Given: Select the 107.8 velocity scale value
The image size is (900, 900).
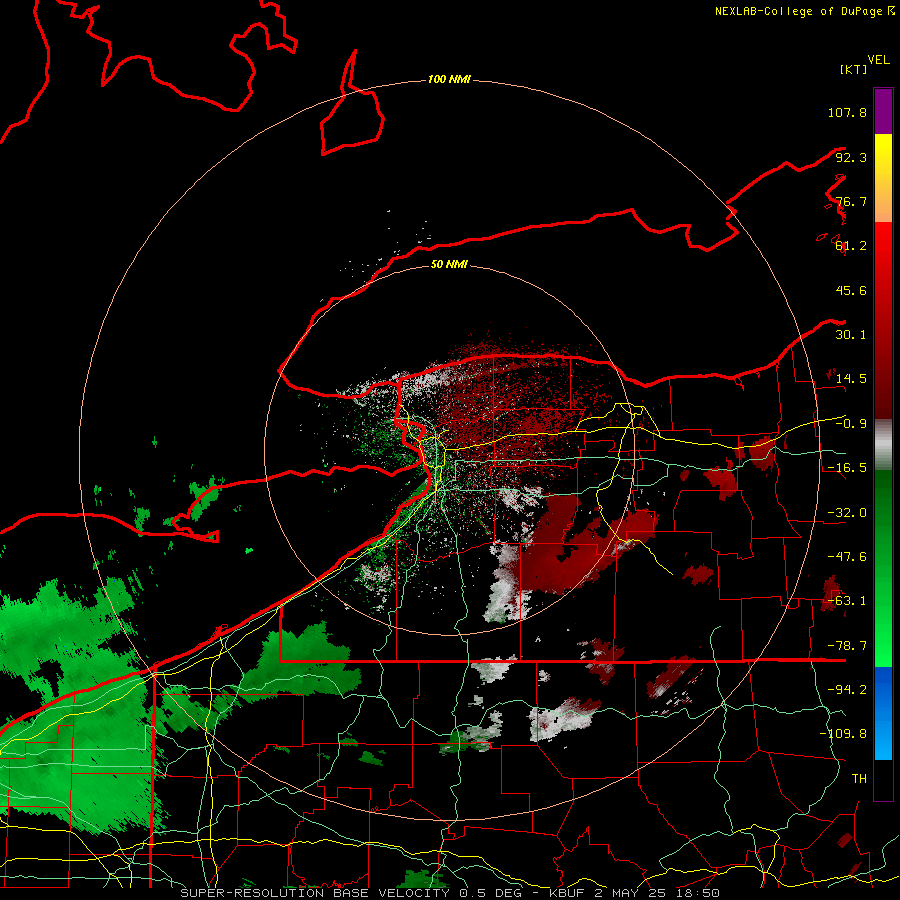Looking at the screenshot, I should tap(847, 112).
